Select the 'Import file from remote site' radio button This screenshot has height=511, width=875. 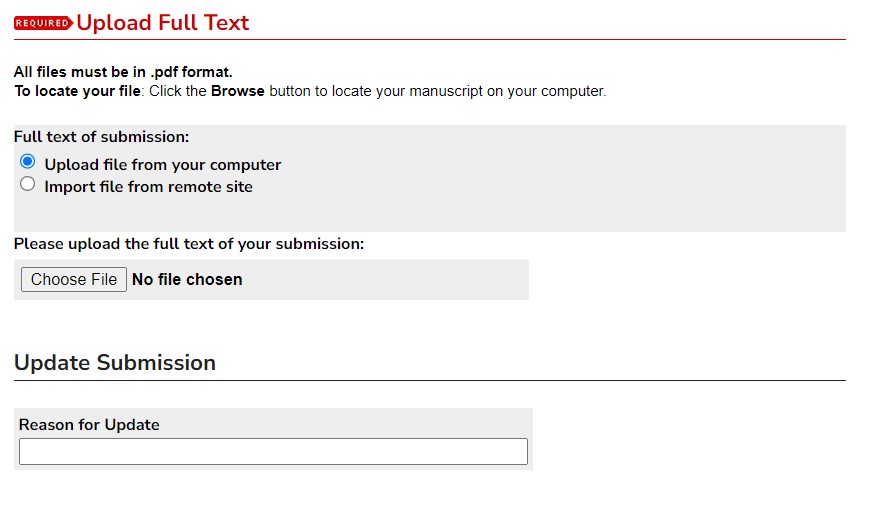pyautogui.click(x=28, y=184)
